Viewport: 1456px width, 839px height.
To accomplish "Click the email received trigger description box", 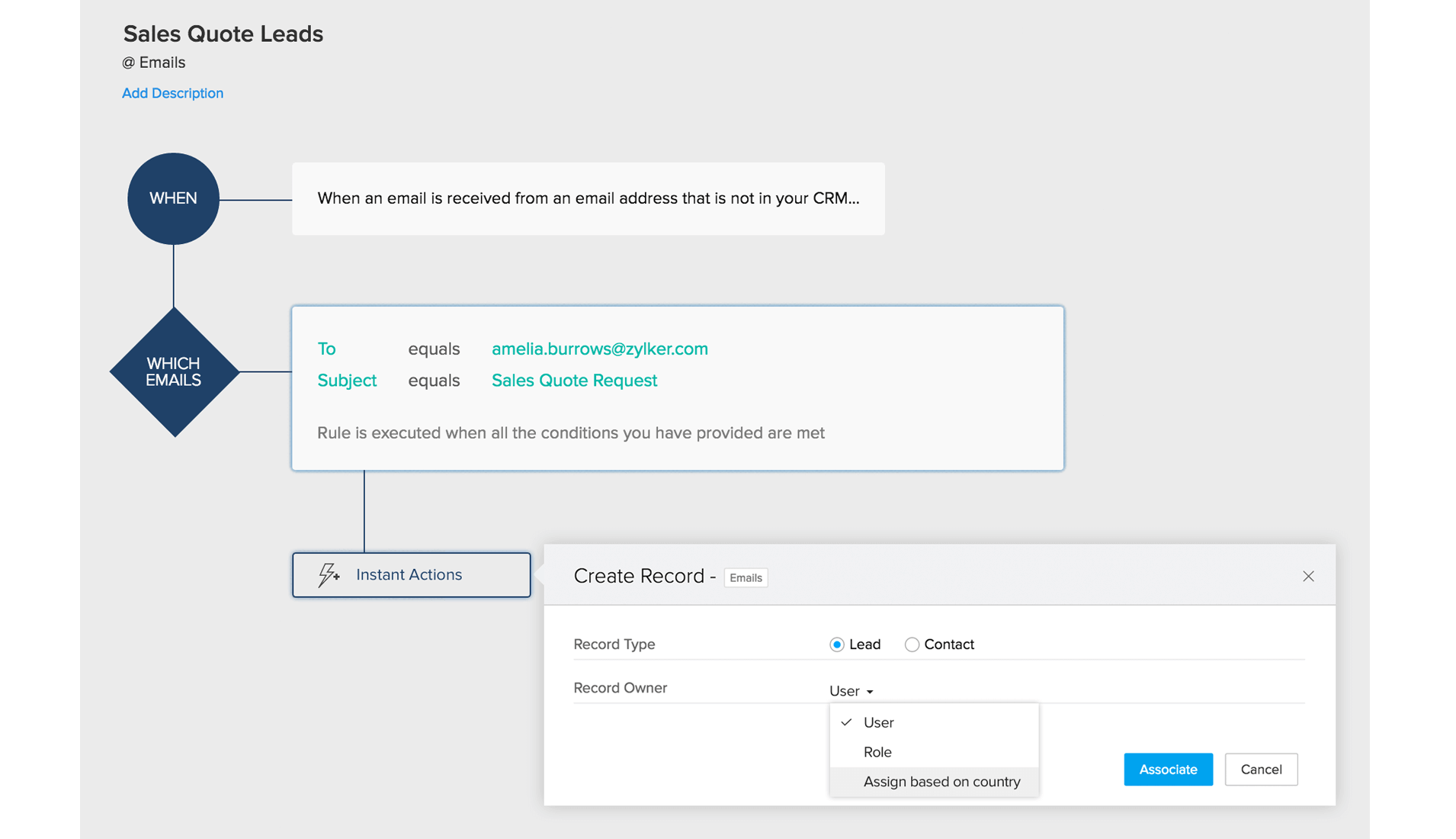I will 588,198.
